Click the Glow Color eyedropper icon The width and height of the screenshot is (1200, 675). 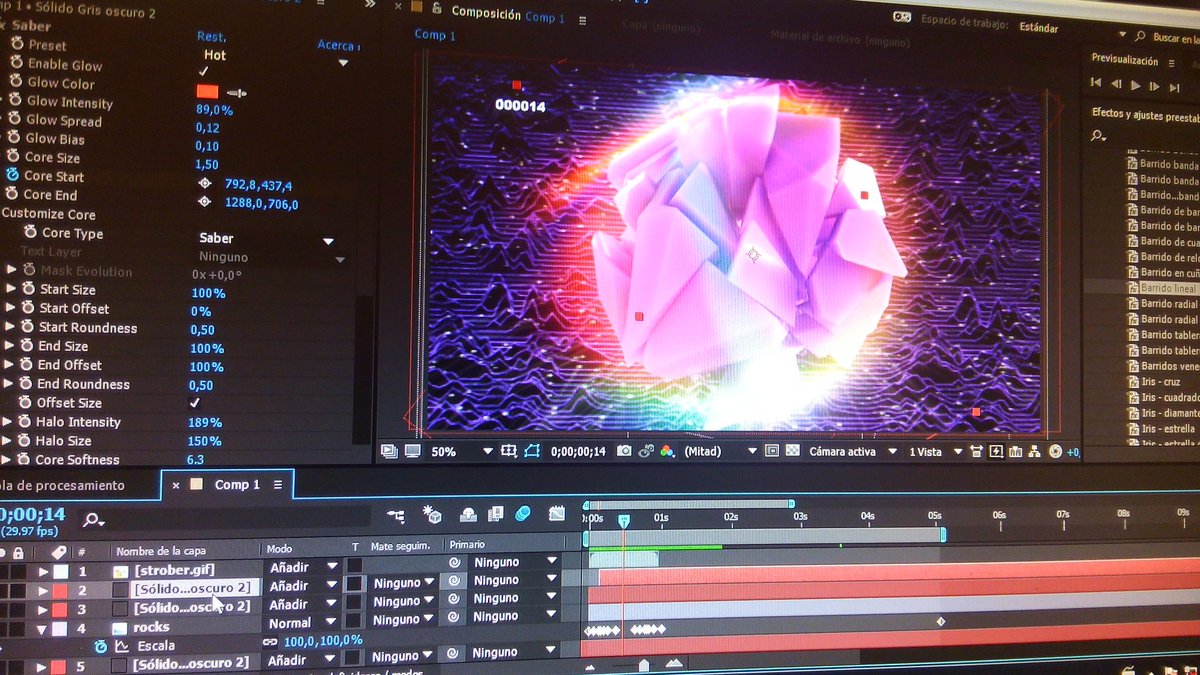[x=236, y=93]
